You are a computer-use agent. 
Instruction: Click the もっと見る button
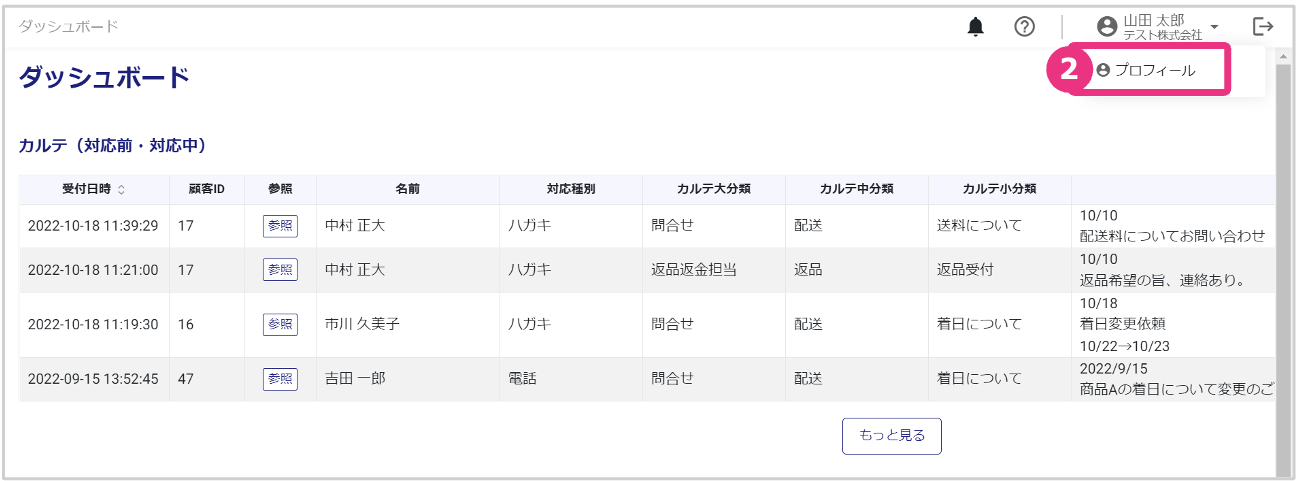click(x=891, y=436)
